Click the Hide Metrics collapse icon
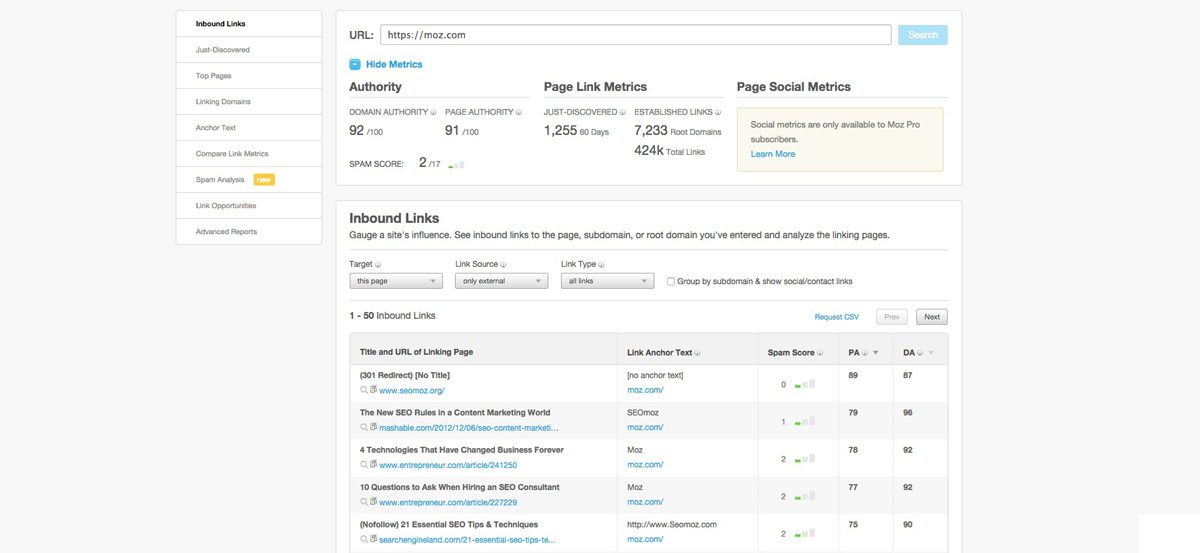 pos(355,64)
